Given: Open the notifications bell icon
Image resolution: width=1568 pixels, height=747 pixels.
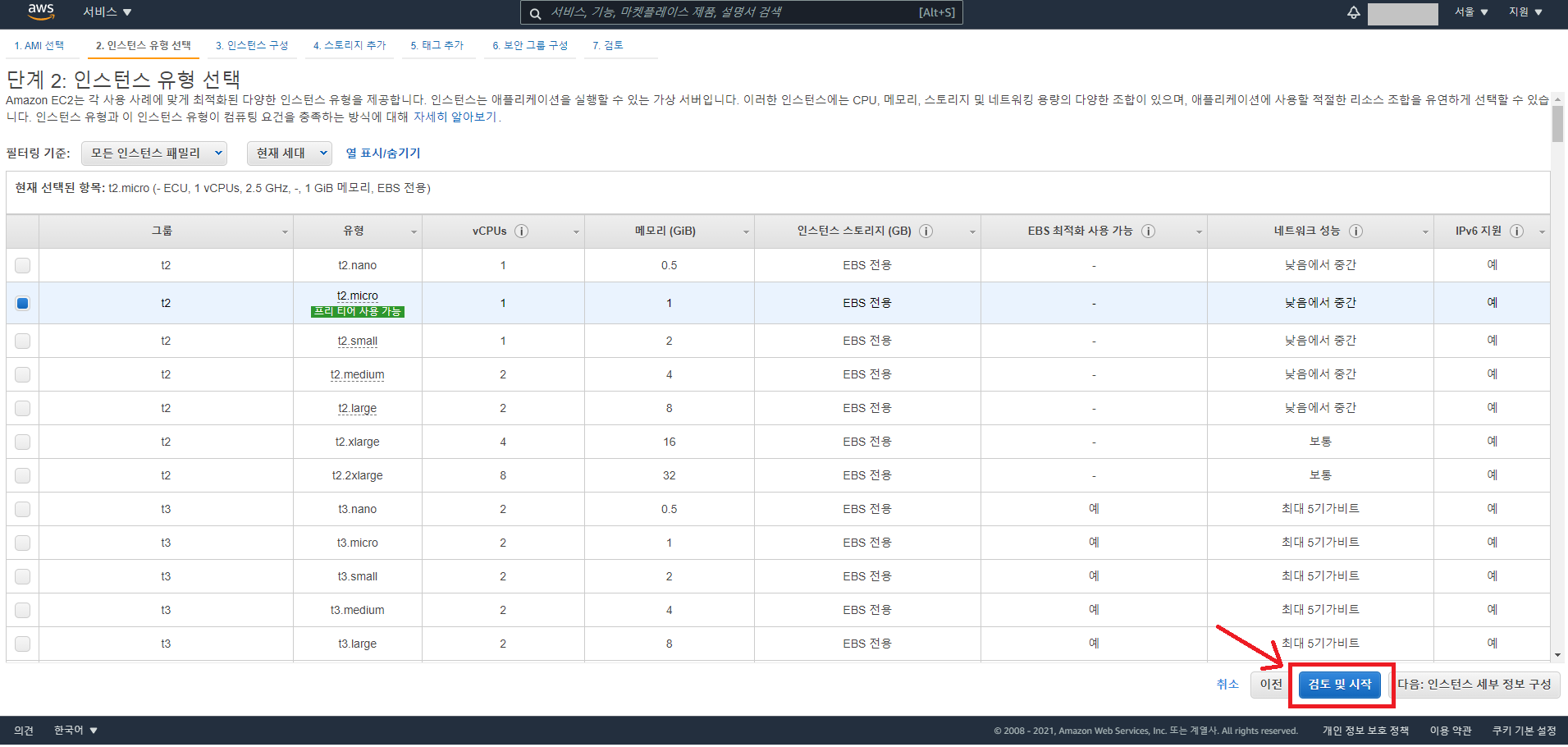Looking at the screenshot, I should tap(1354, 12).
